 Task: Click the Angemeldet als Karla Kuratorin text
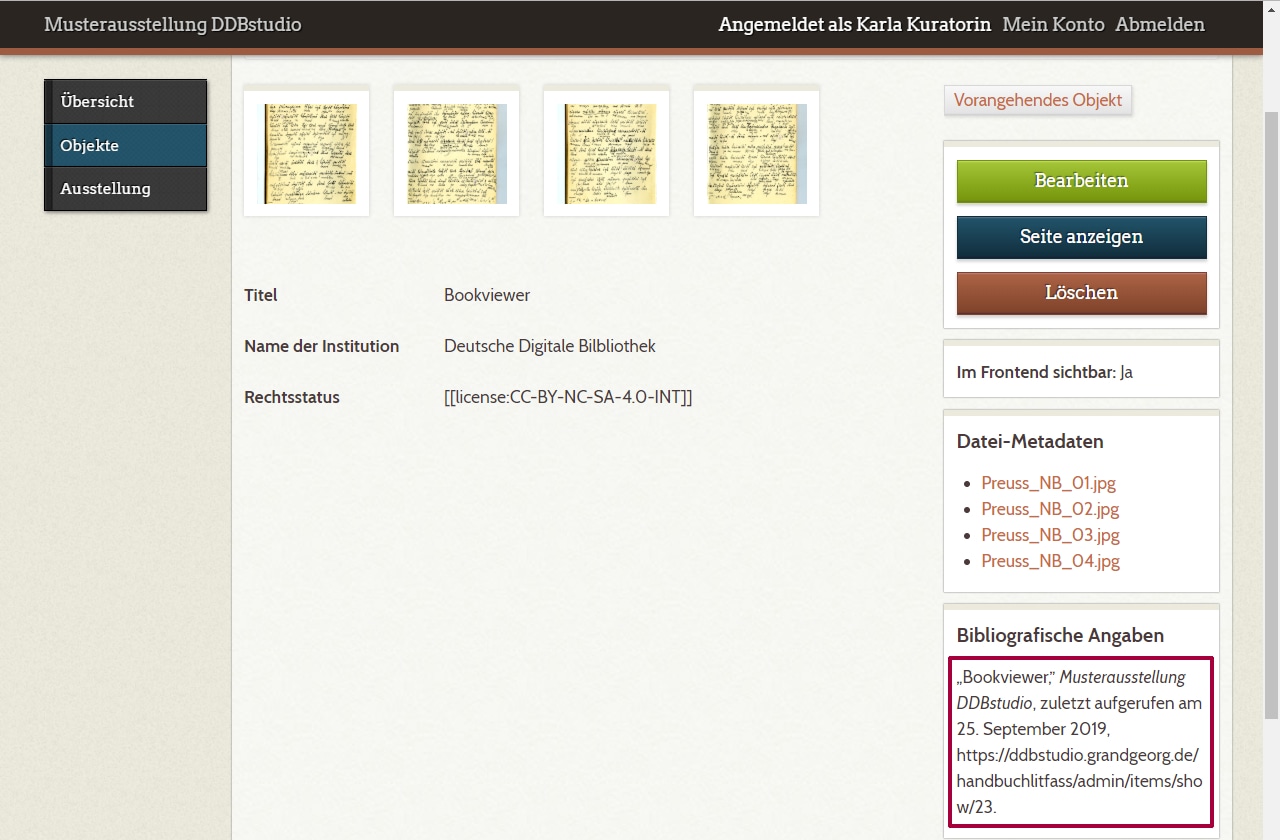pyautogui.click(x=854, y=25)
